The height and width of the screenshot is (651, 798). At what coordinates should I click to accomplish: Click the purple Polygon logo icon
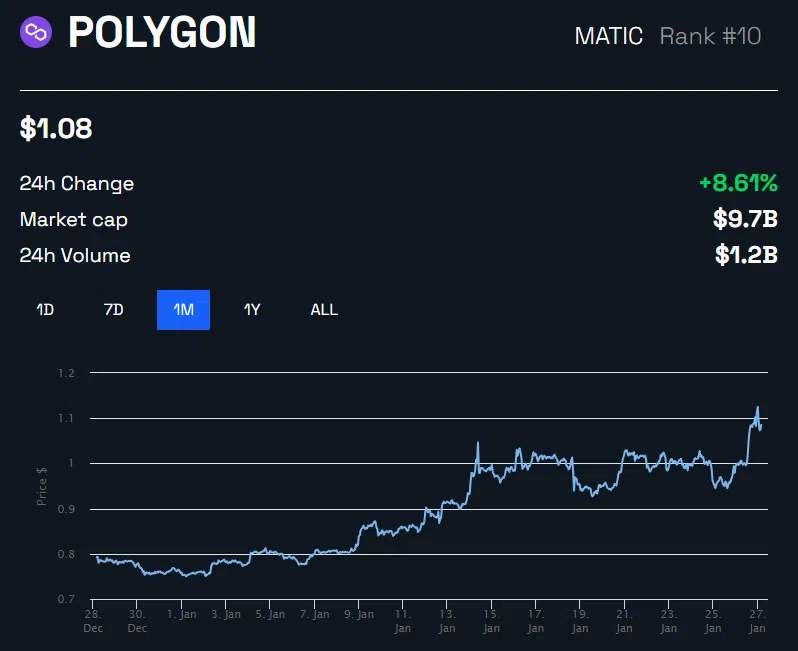pyautogui.click(x=36, y=32)
